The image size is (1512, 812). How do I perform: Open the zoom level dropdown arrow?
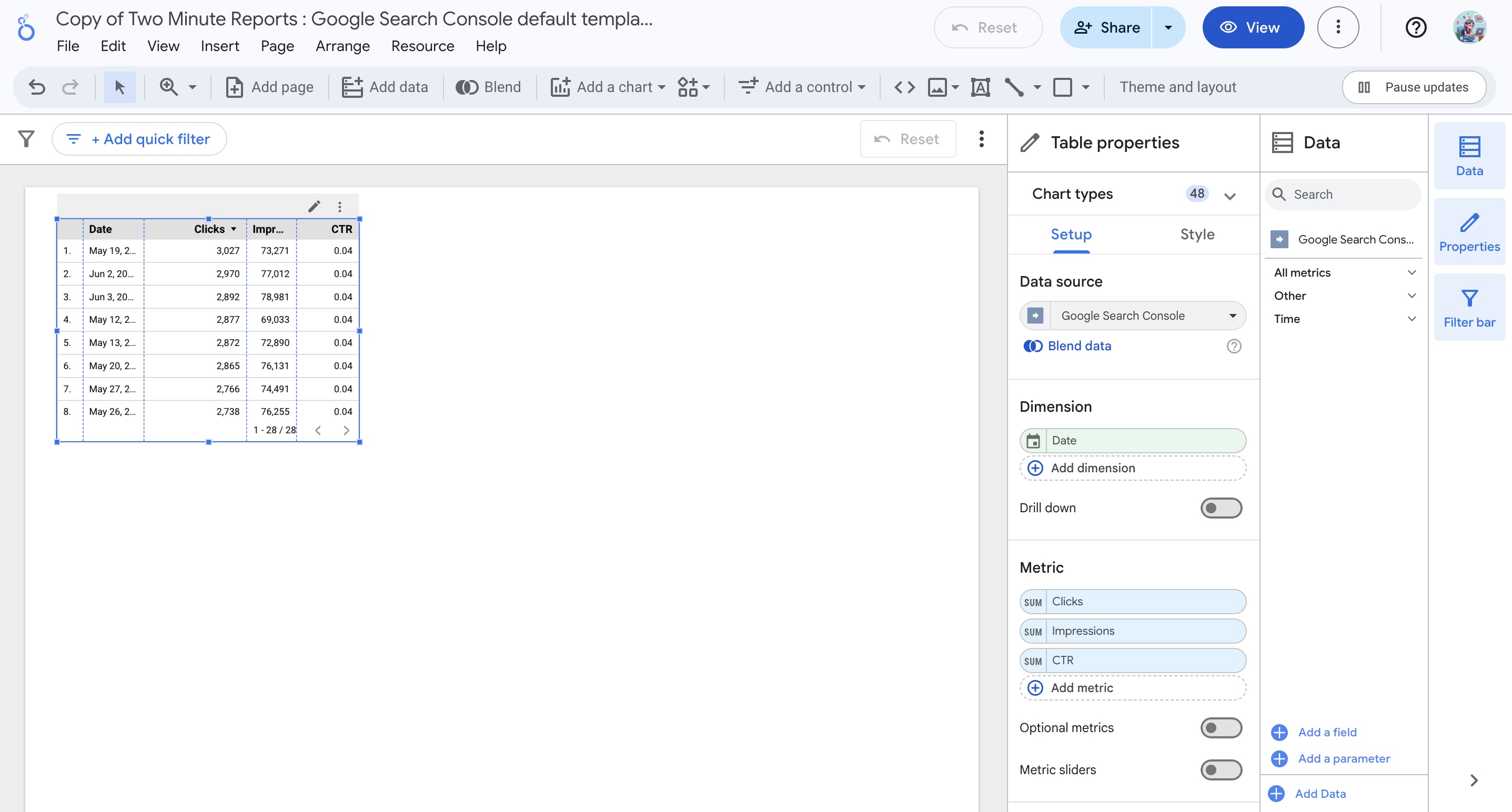pos(192,87)
